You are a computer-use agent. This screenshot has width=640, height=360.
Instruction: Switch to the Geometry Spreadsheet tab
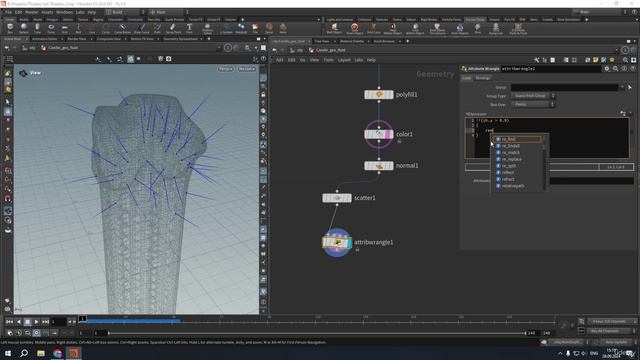point(180,39)
